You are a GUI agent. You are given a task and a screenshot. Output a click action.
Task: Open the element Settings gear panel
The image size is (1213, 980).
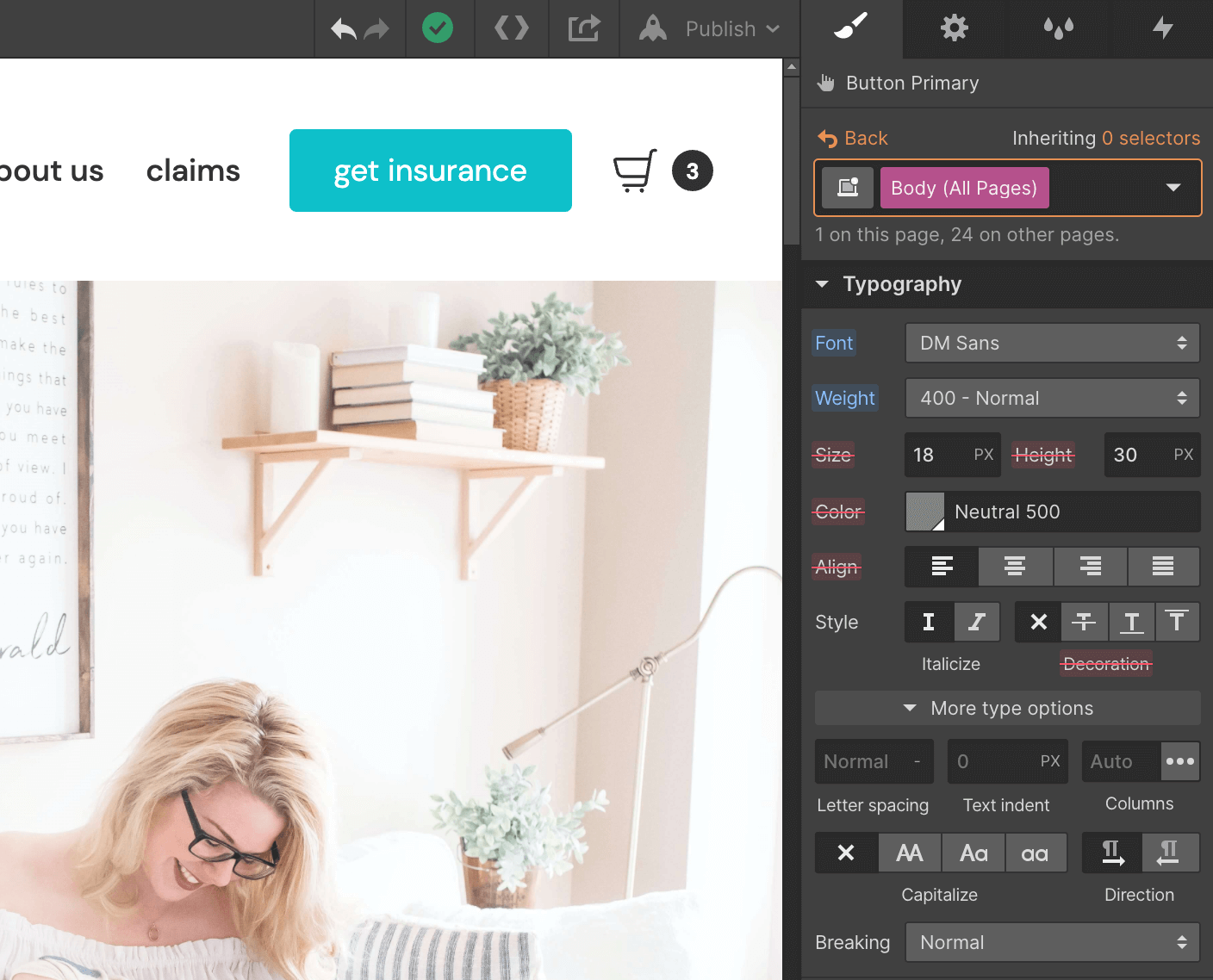(x=954, y=28)
